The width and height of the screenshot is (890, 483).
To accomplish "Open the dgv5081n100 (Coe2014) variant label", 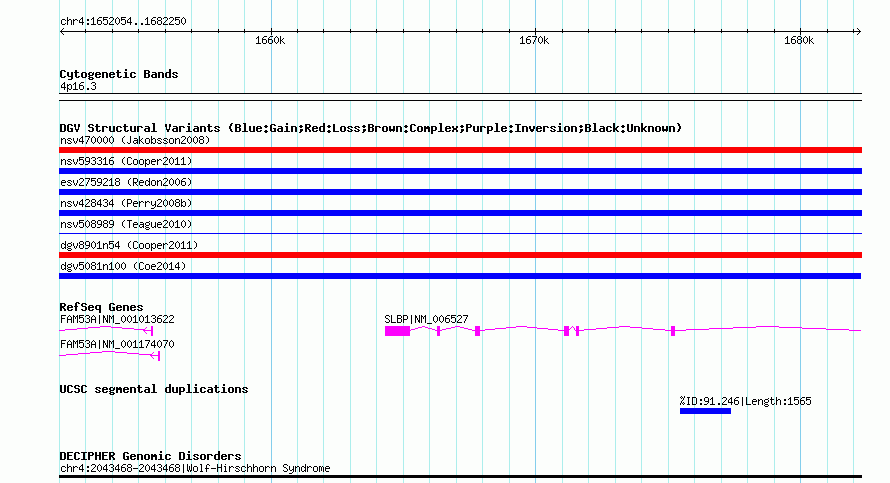I will pos(123,266).
